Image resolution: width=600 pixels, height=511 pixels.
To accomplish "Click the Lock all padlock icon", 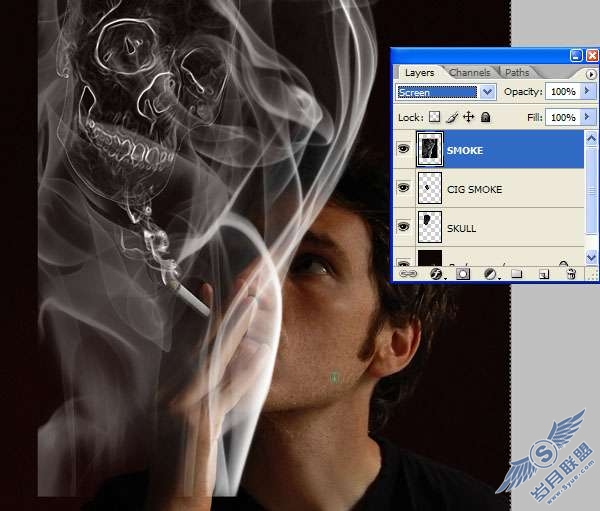I will click(486, 117).
